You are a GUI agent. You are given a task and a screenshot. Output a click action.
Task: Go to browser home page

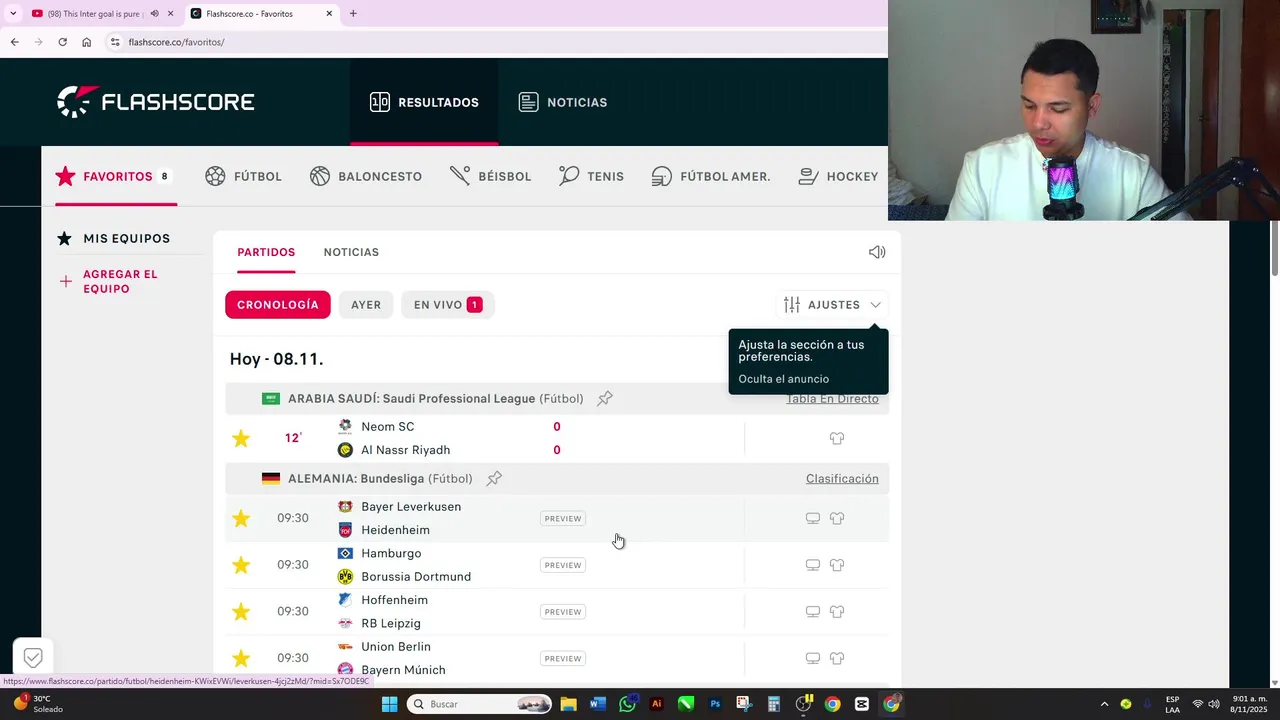(x=86, y=42)
